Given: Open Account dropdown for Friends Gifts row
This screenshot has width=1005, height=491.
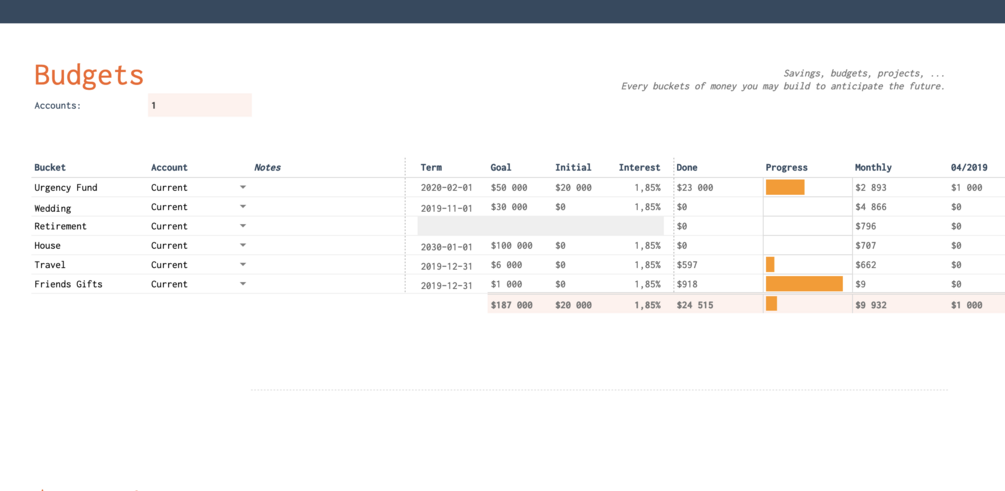Looking at the screenshot, I should [x=243, y=283].
